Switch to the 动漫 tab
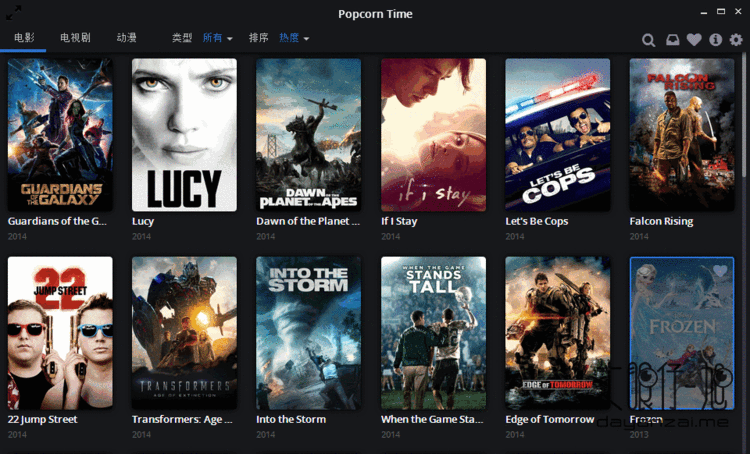The height and width of the screenshot is (454, 750). coord(127,37)
